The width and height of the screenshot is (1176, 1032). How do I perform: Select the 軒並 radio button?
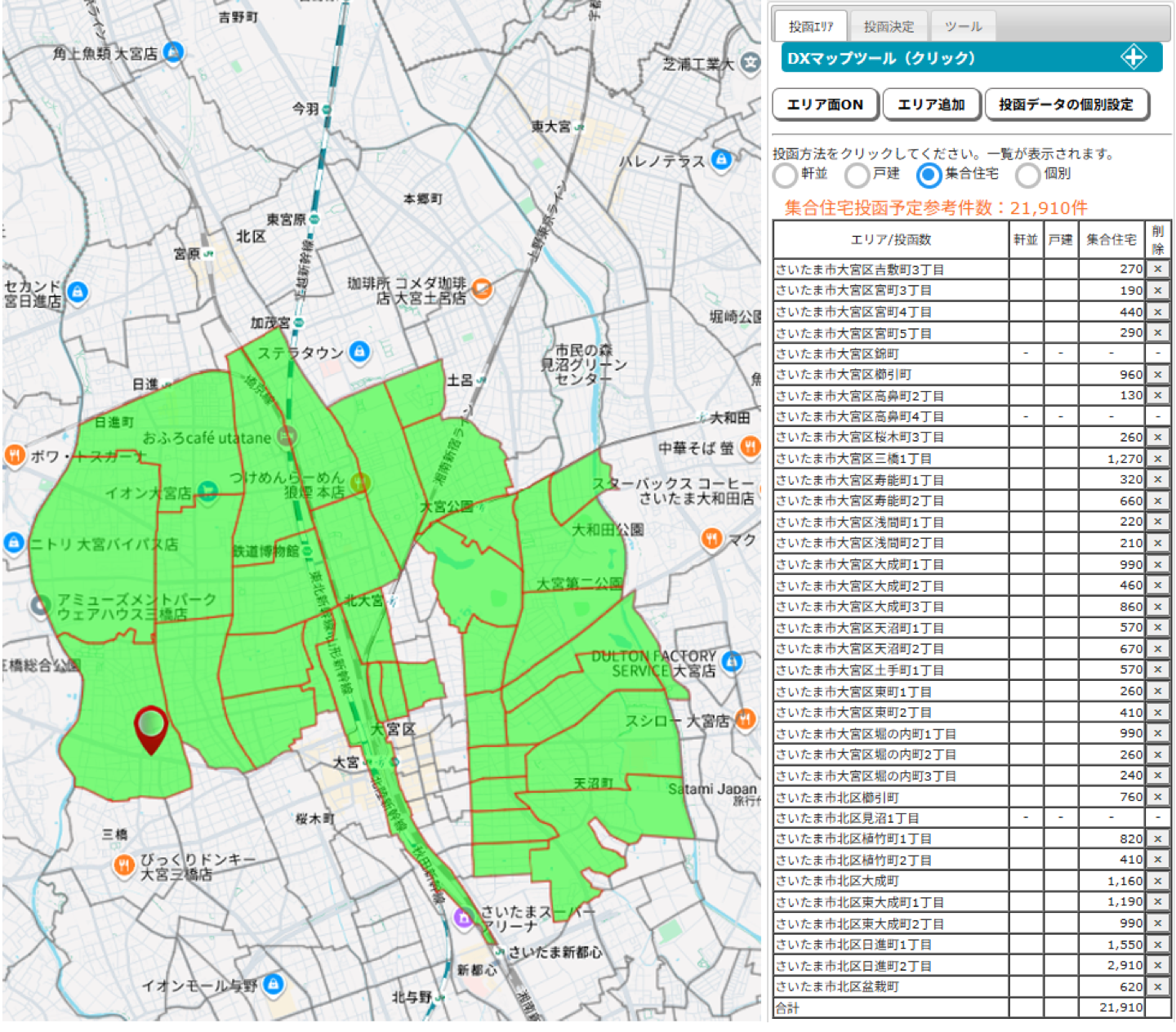click(786, 175)
